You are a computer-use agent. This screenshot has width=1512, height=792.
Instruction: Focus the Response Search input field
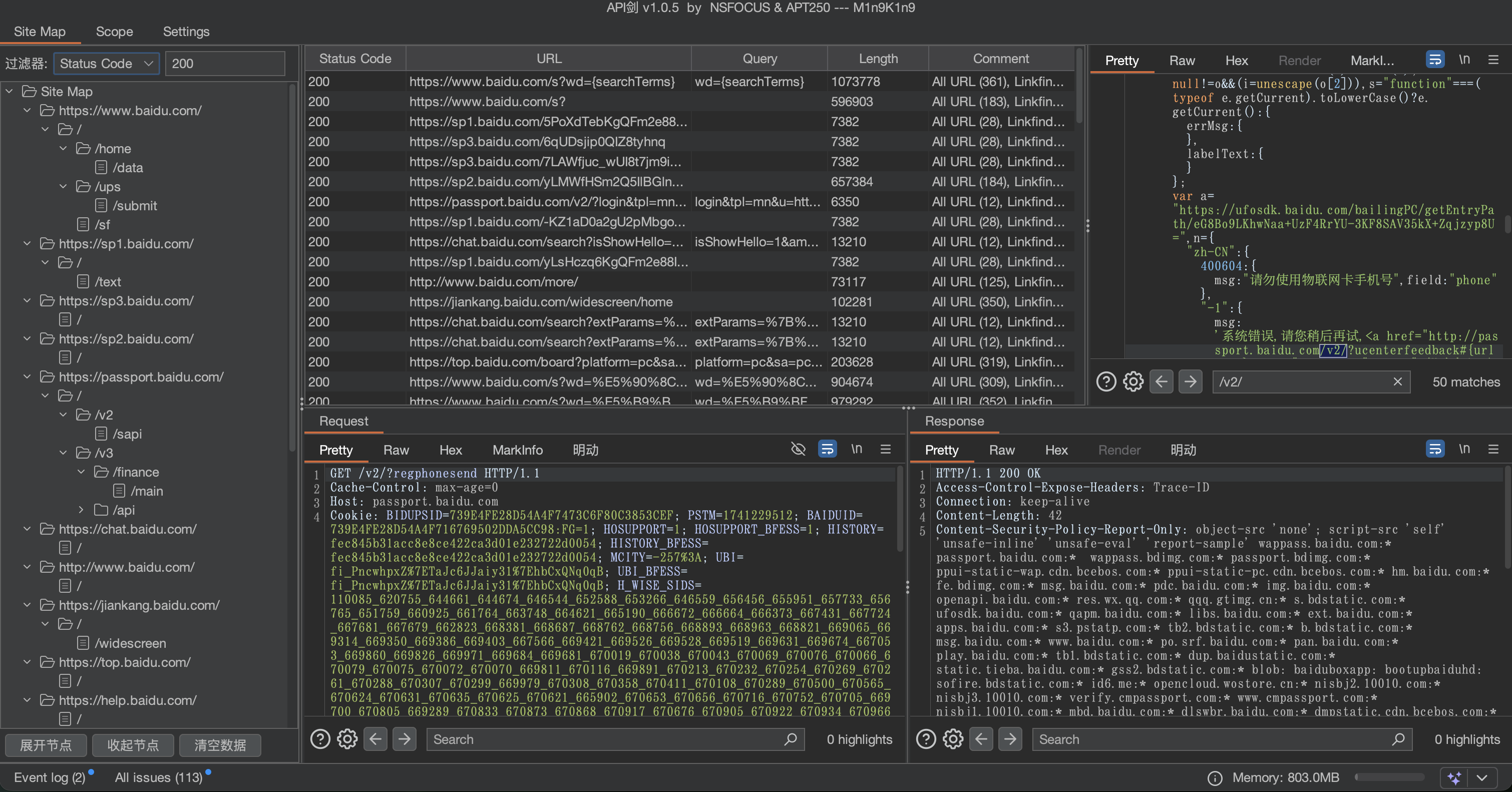1222,739
